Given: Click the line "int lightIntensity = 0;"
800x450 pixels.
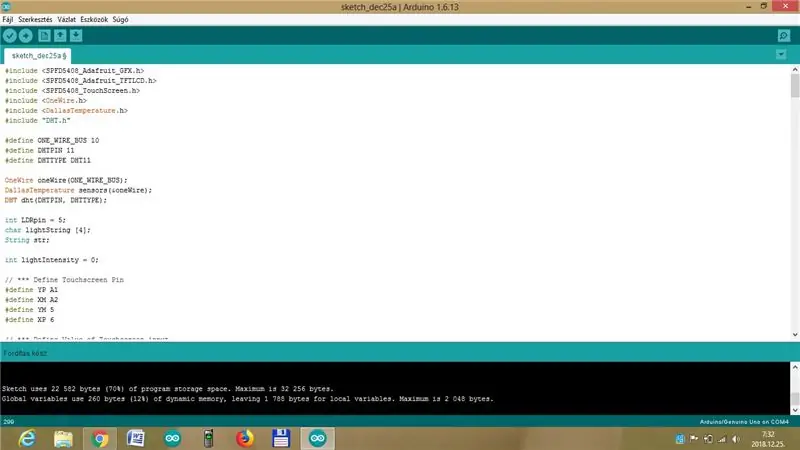Looking at the screenshot, I should point(52,260).
